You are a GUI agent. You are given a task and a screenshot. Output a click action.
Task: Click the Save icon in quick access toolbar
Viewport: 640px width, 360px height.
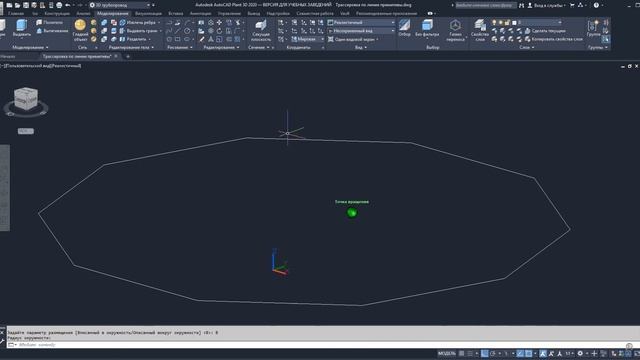click(26, 5)
